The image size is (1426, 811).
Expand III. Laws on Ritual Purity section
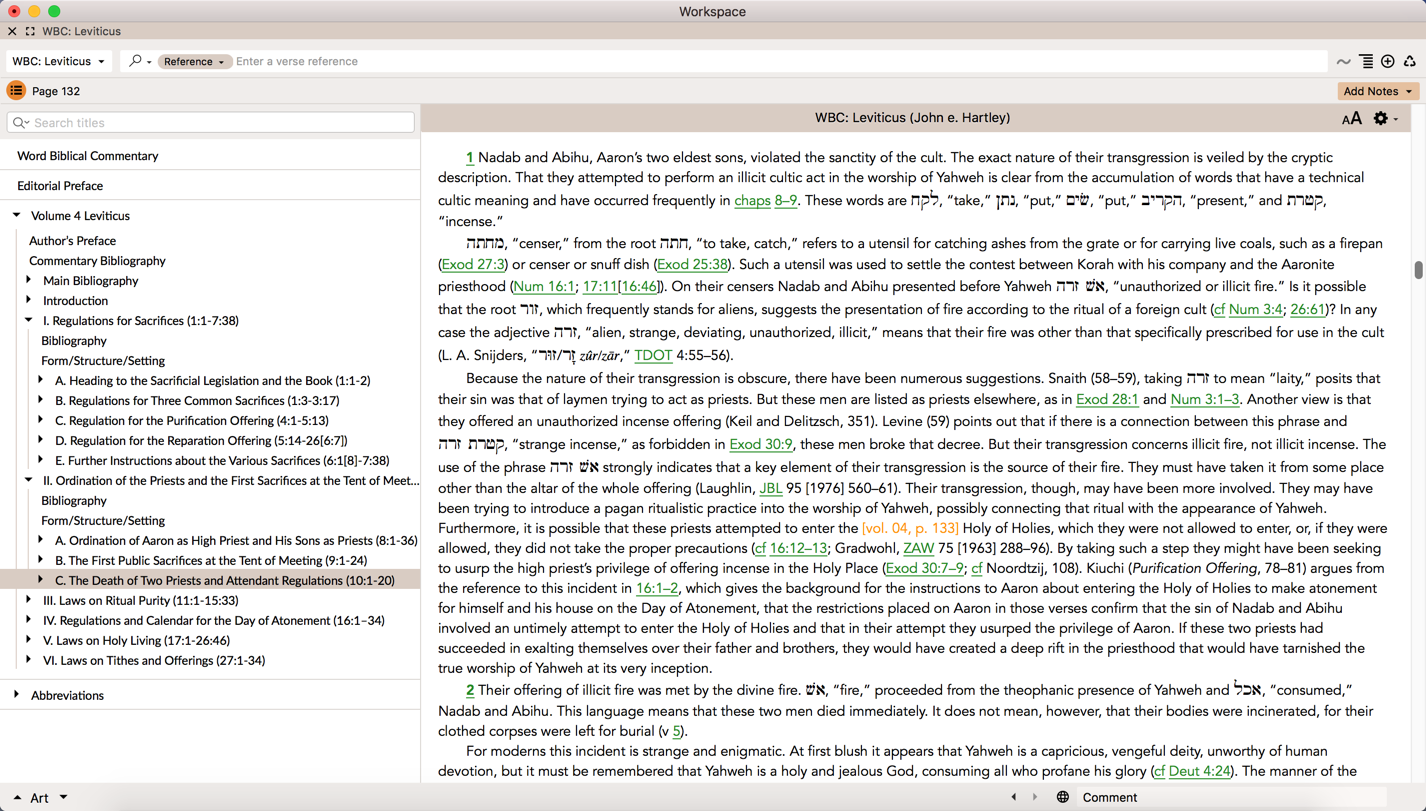click(x=29, y=600)
